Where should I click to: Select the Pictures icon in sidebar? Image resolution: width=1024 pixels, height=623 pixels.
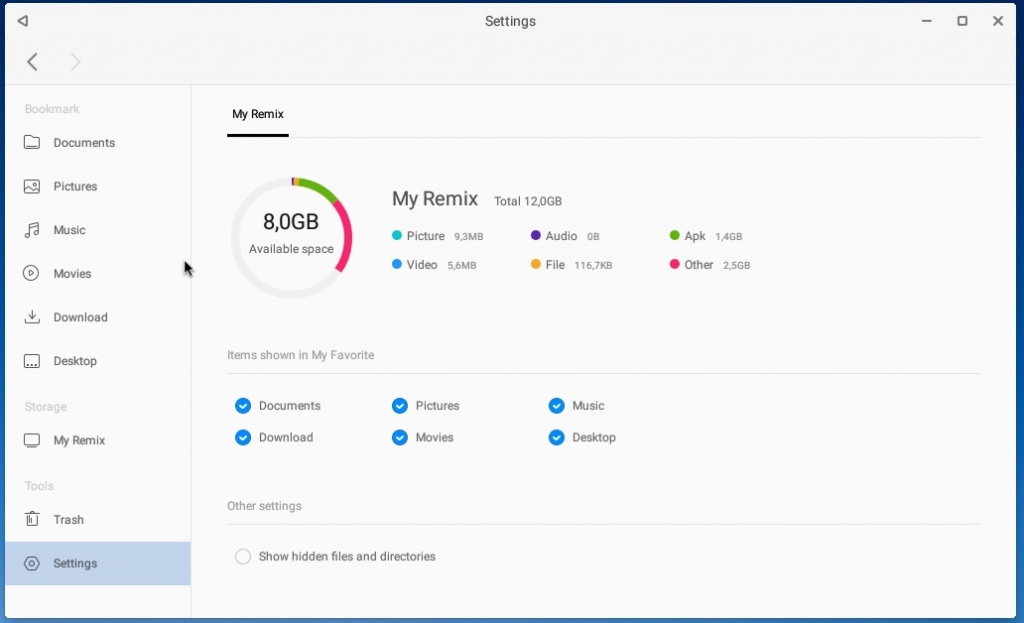tap(32, 186)
